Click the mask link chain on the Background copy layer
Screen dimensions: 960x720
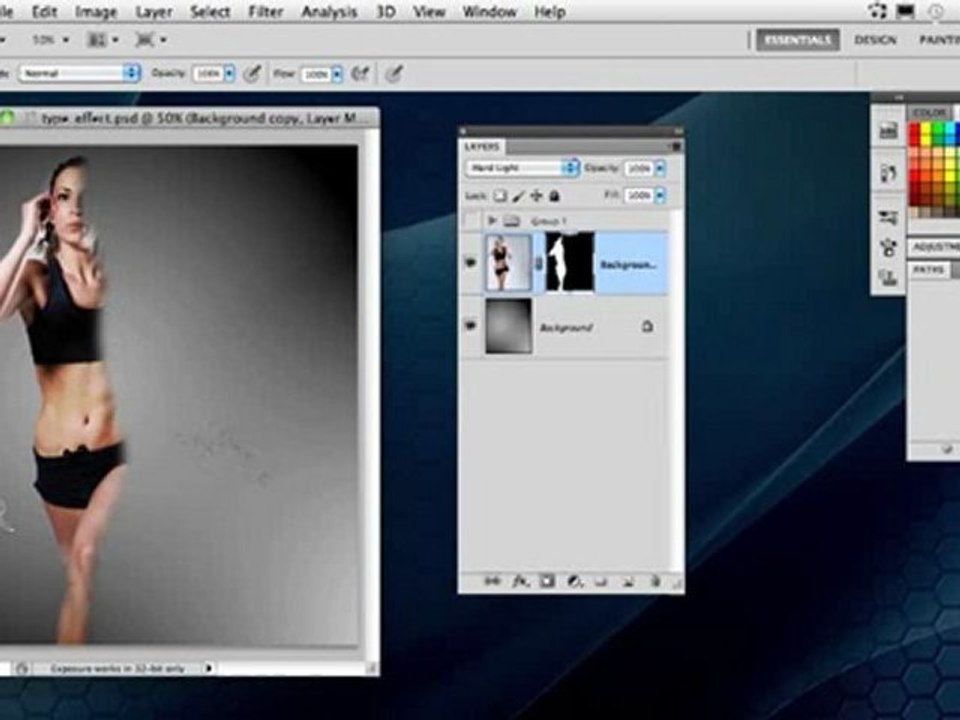pos(539,263)
